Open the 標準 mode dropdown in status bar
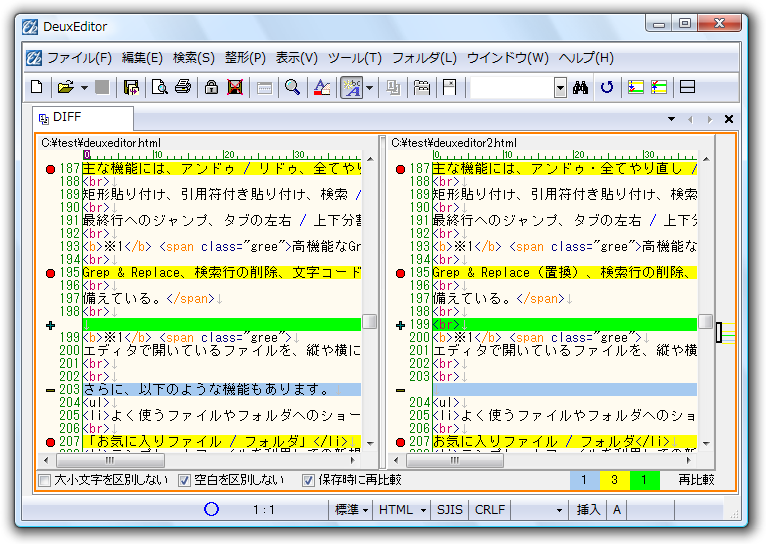Image resolution: width=766 pixels, height=544 pixels. [351, 510]
